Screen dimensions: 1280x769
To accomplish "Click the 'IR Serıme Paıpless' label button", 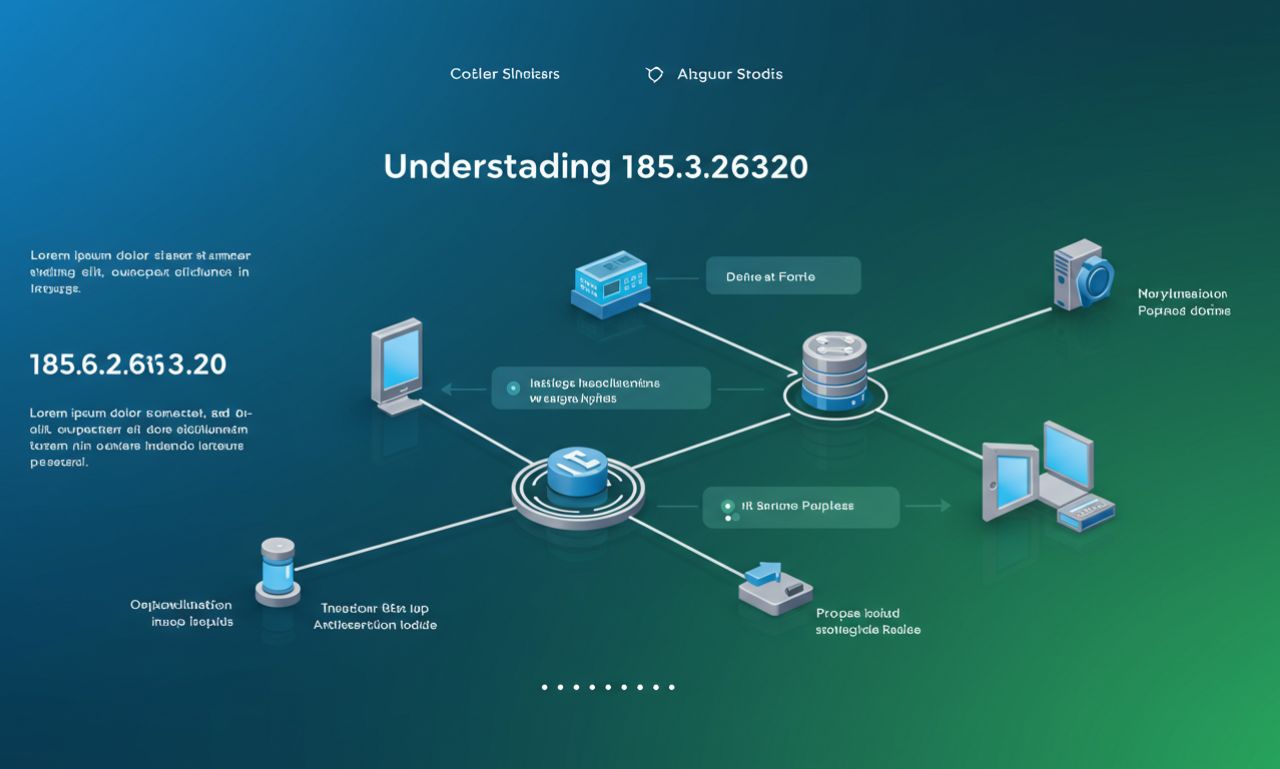I will 801,507.
